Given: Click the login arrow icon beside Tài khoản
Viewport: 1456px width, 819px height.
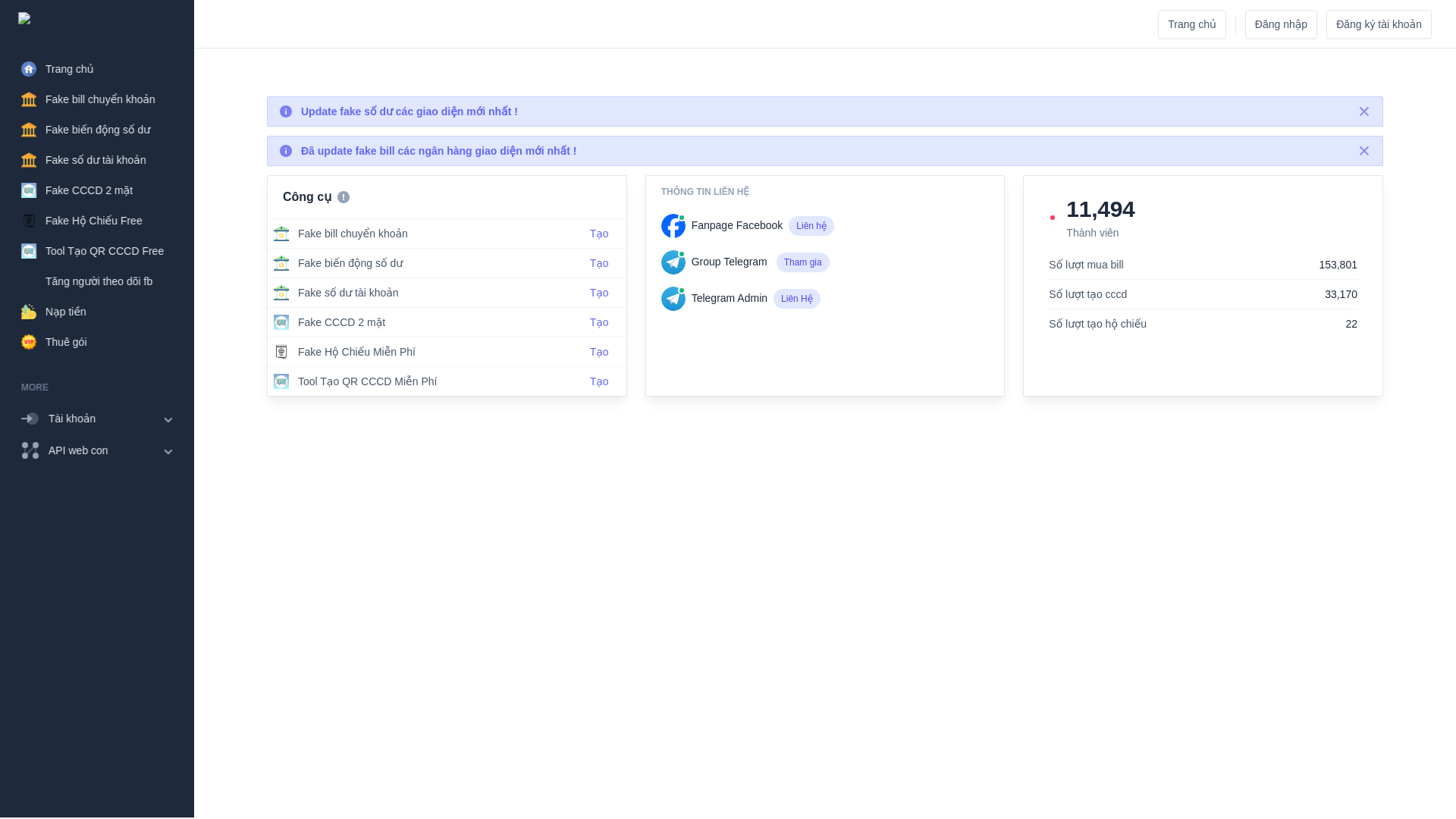Looking at the screenshot, I should coord(30,419).
